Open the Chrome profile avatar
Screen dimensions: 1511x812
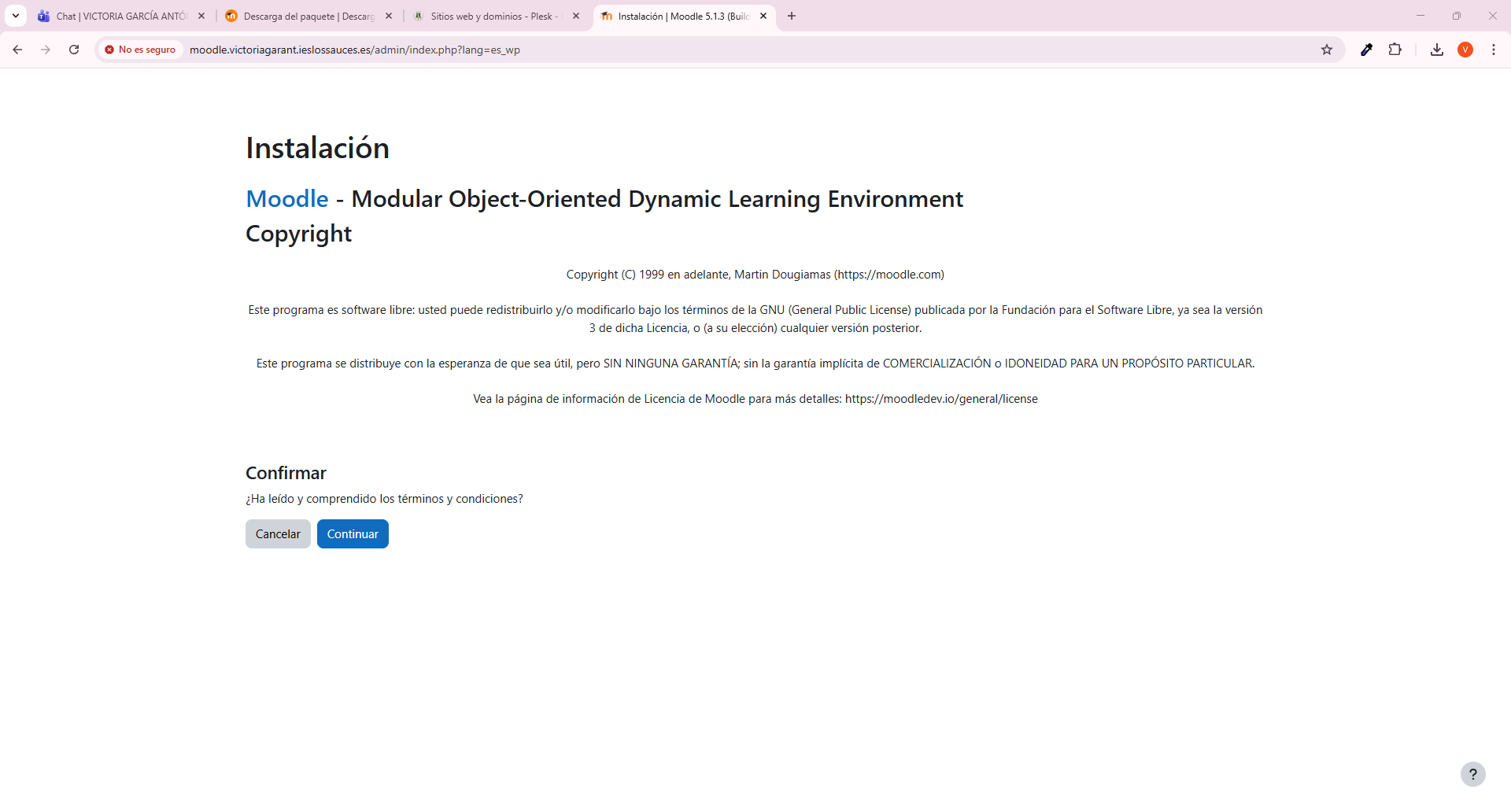pyautogui.click(x=1465, y=50)
